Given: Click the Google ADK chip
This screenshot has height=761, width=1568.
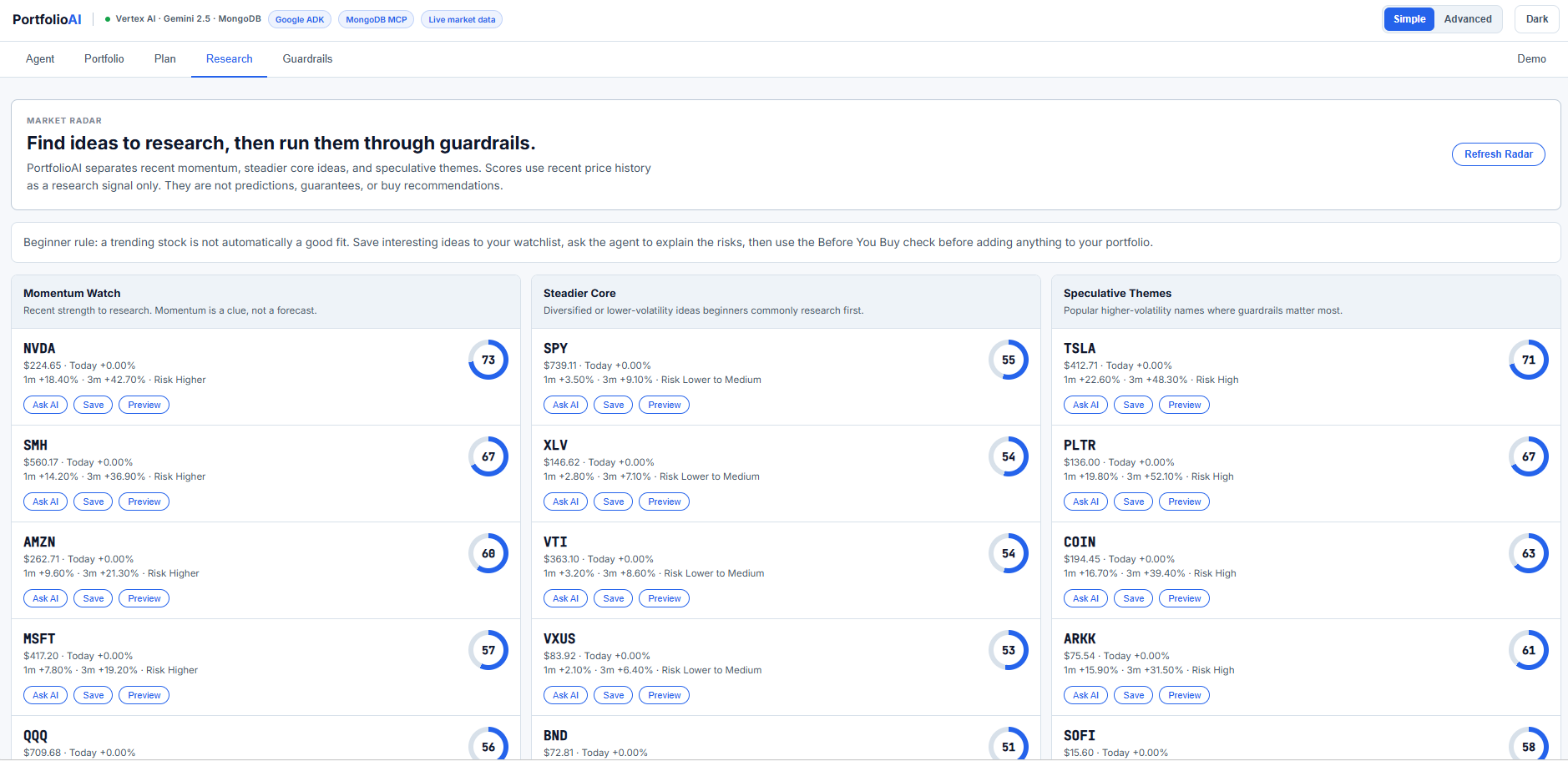Looking at the screenshot, I should click(x=300, y=19).
